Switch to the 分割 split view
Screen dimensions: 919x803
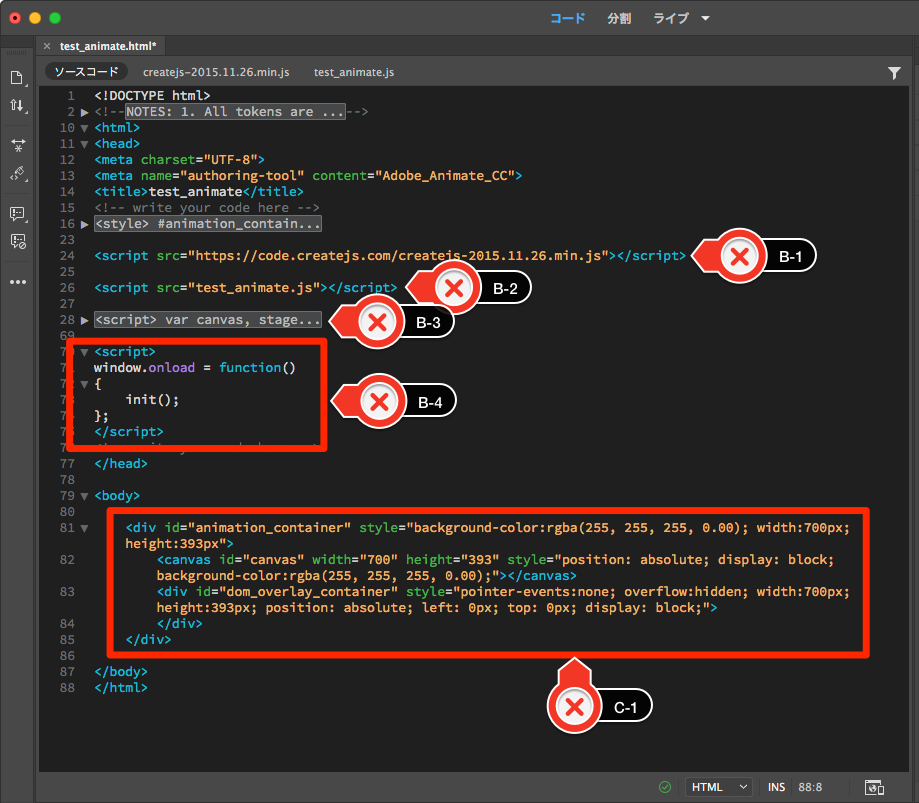click(619, 18)
